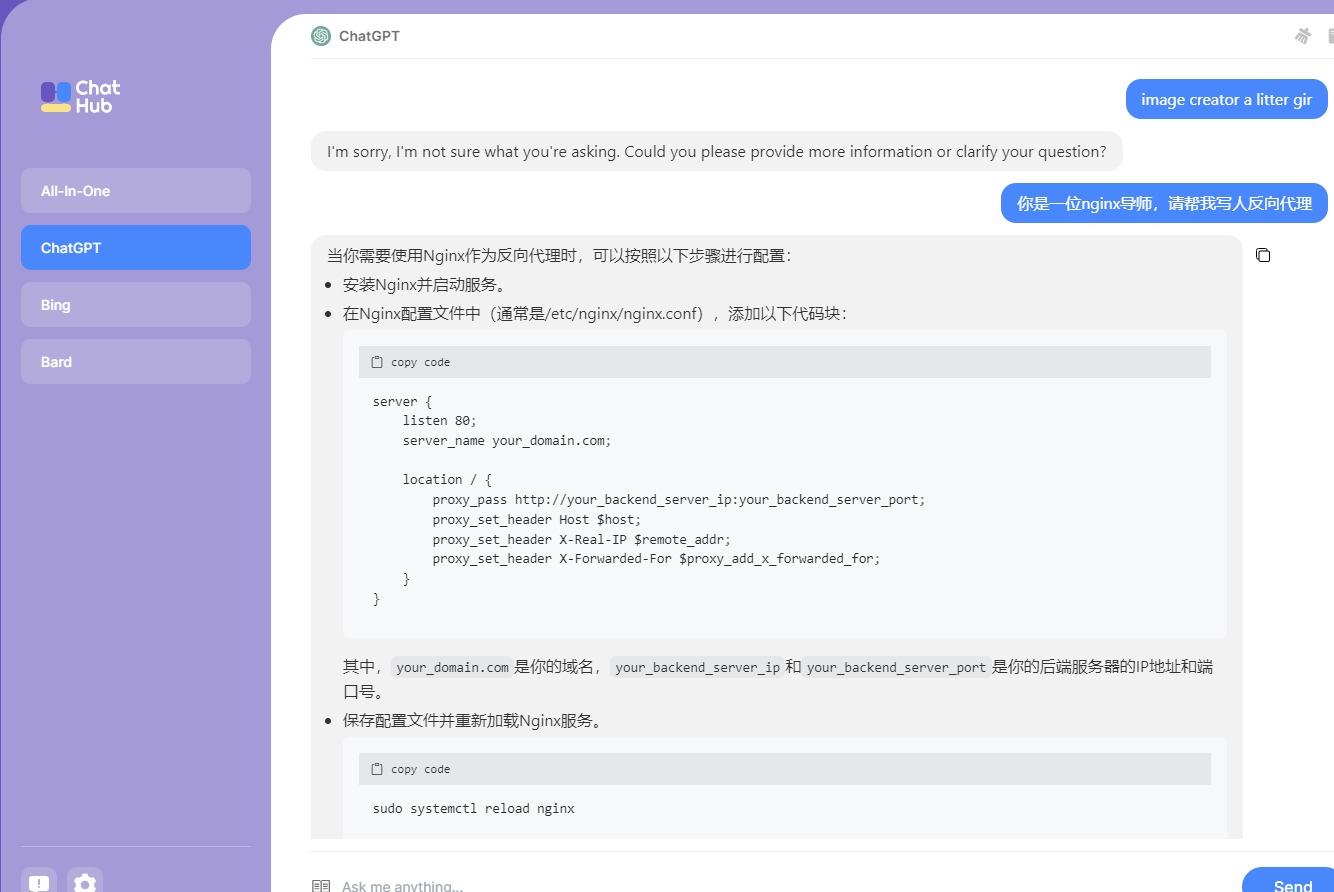Click the "sudo systemctl reload nginx" command

point(474,808)
